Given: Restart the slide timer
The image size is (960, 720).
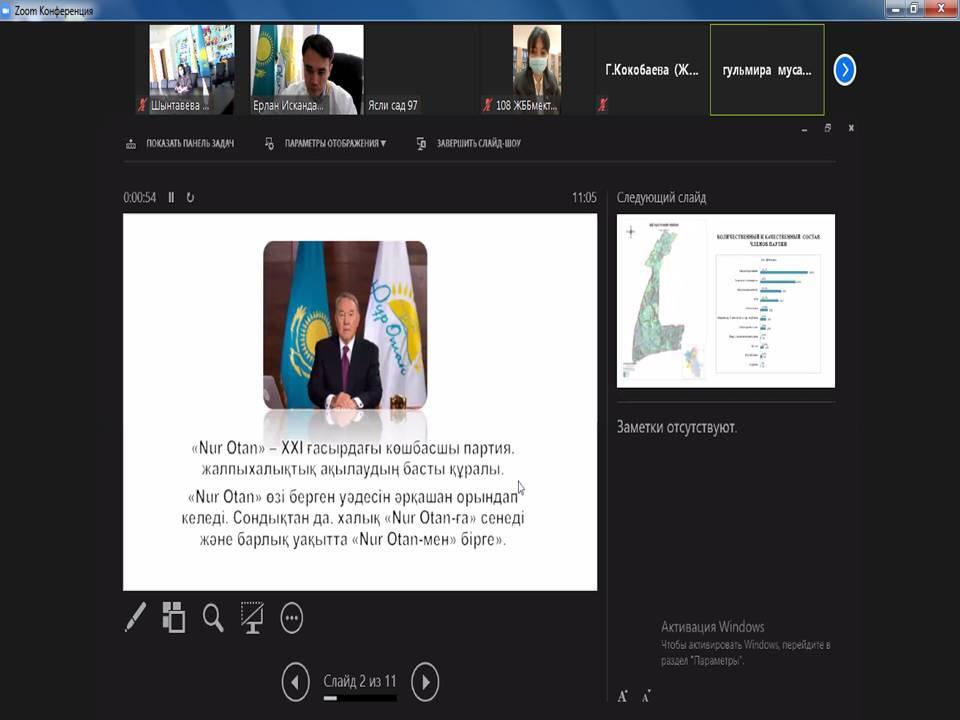Looking at the screenshot, I should pos(190,198).
